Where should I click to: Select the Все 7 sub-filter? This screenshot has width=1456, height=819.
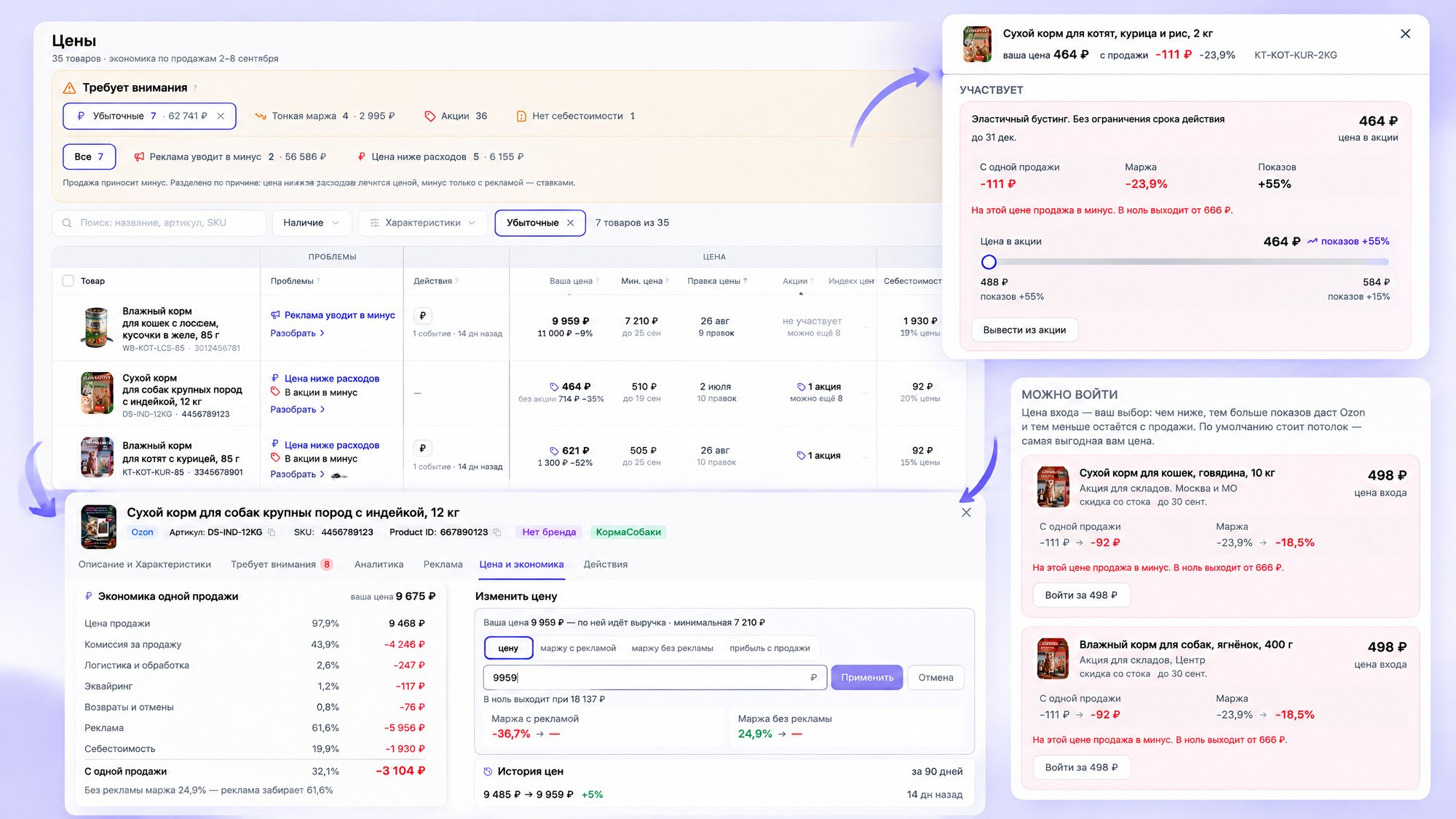pyautogui.click(x=89, y=157)
